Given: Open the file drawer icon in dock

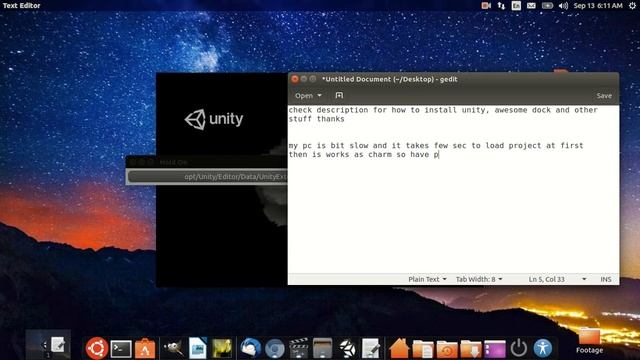Looking at the screenshot, I should [322, 348].
